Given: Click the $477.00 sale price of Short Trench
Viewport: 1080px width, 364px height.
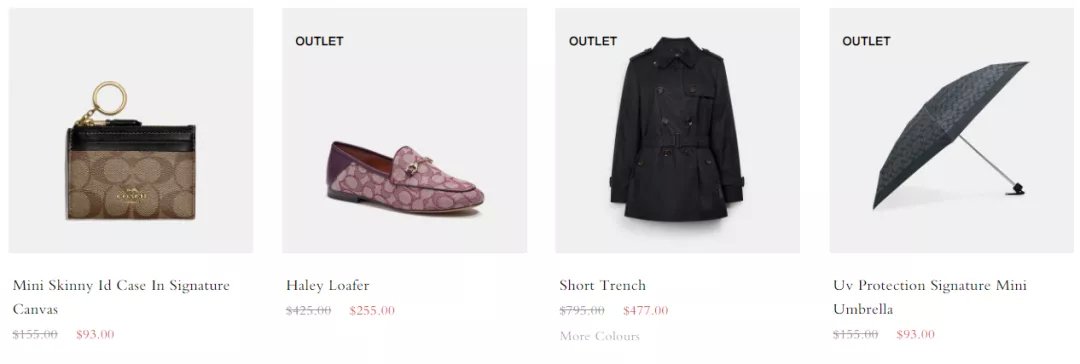Looking at the screenshot, I should 645,310.
